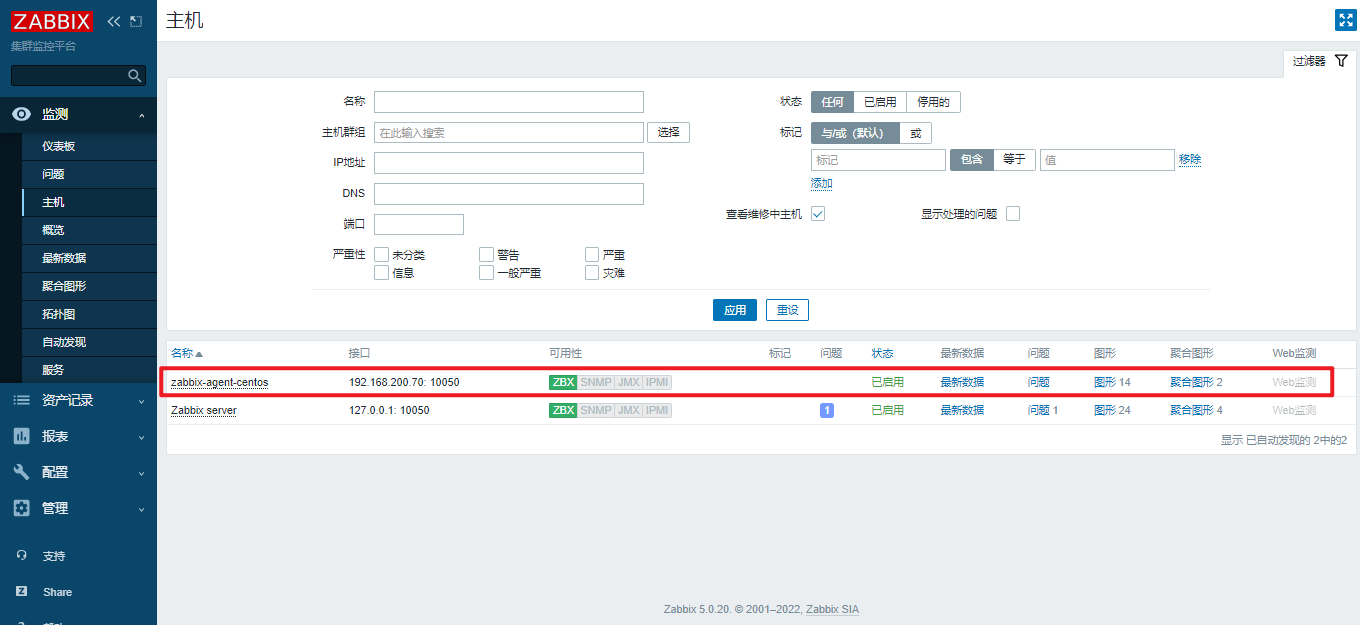Expand the 报表 menu section
The image size is (1360, 625).
point(141,438)
